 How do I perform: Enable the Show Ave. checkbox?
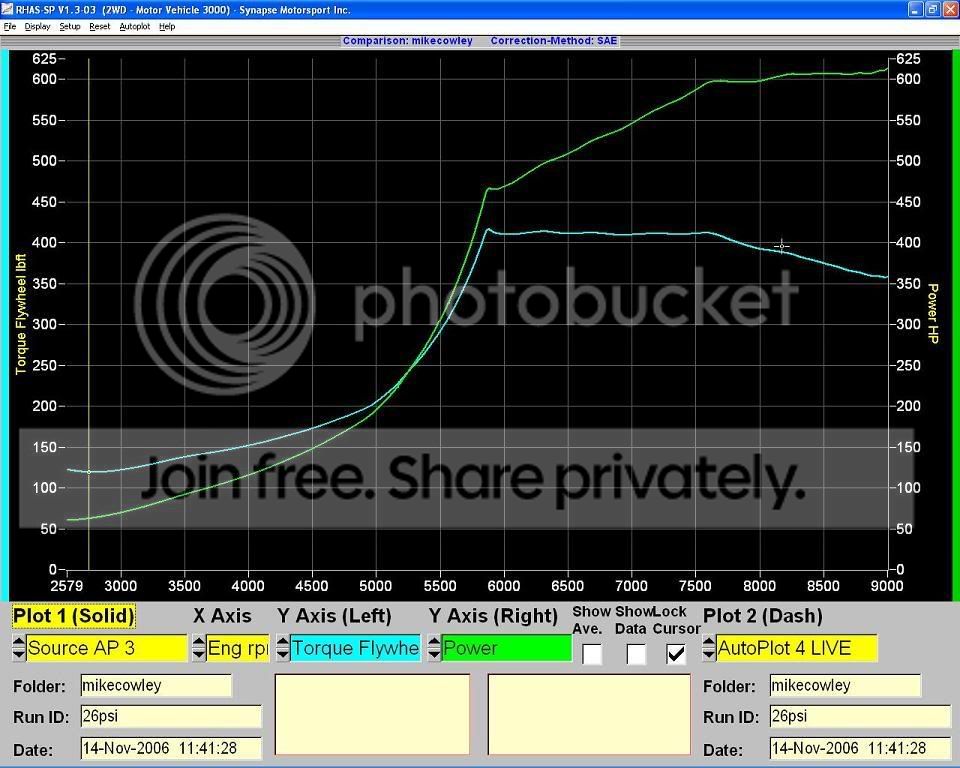point(592,654)
